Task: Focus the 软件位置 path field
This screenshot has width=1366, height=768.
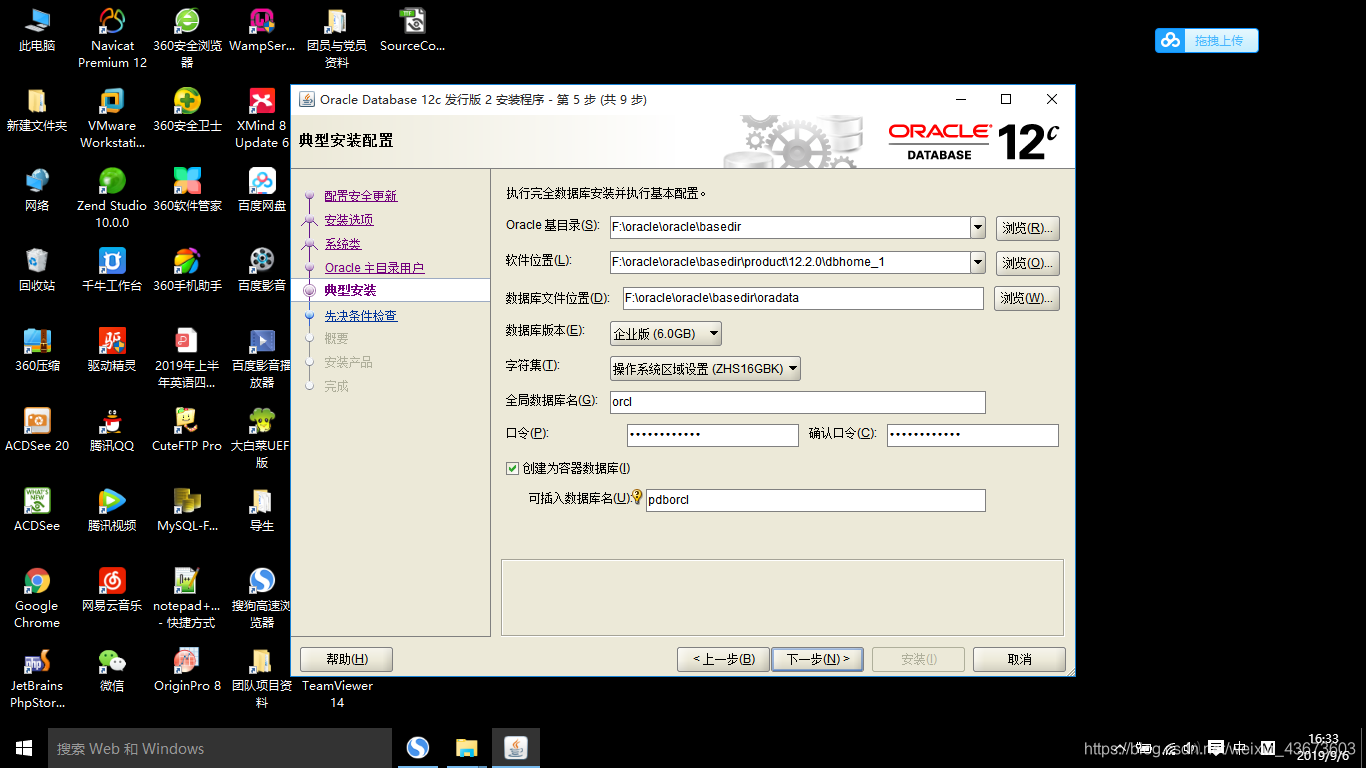Action: point(790,262)
